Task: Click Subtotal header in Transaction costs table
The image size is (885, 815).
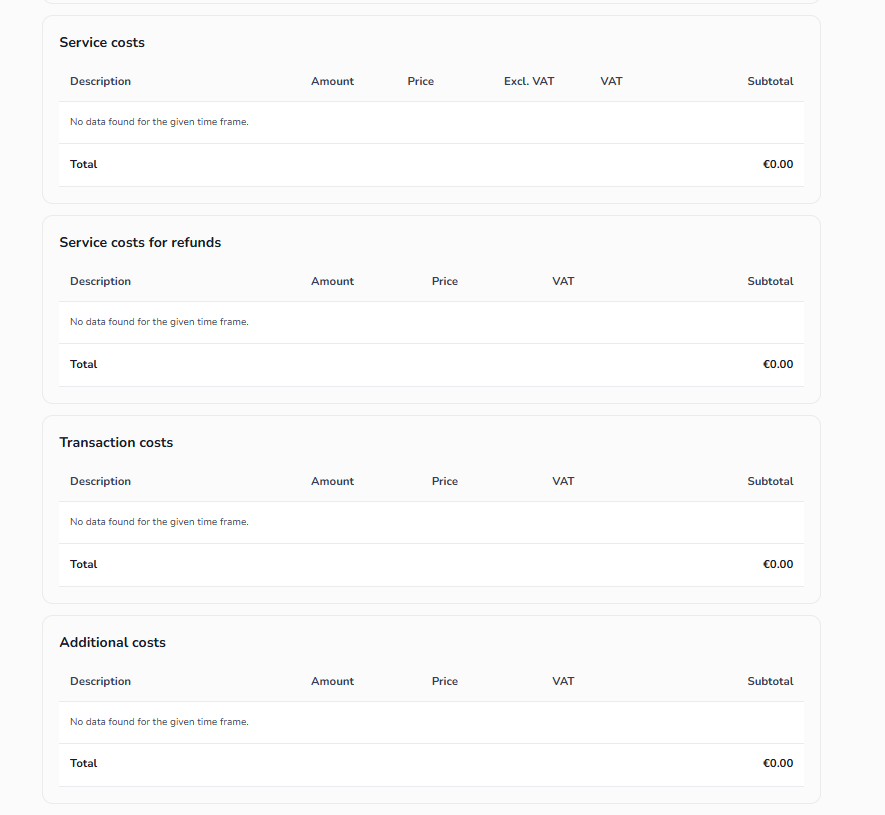Action: click(770, 482)
